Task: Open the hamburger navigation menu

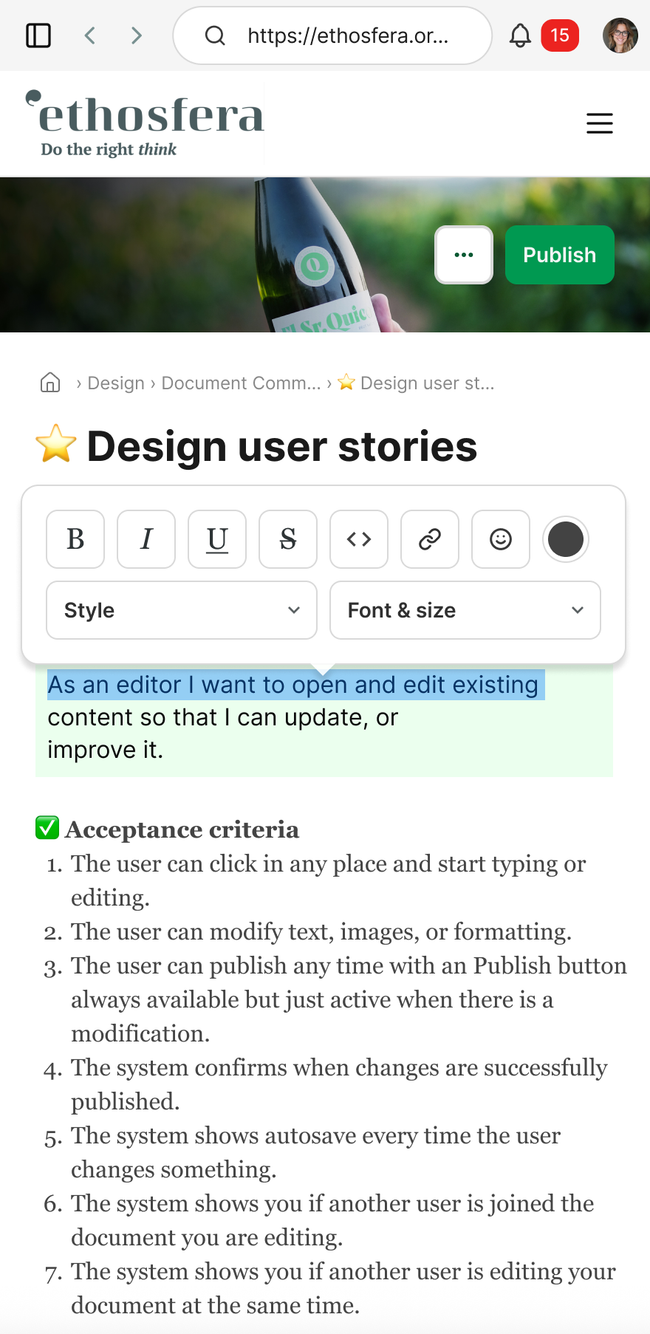Action: 599,124
